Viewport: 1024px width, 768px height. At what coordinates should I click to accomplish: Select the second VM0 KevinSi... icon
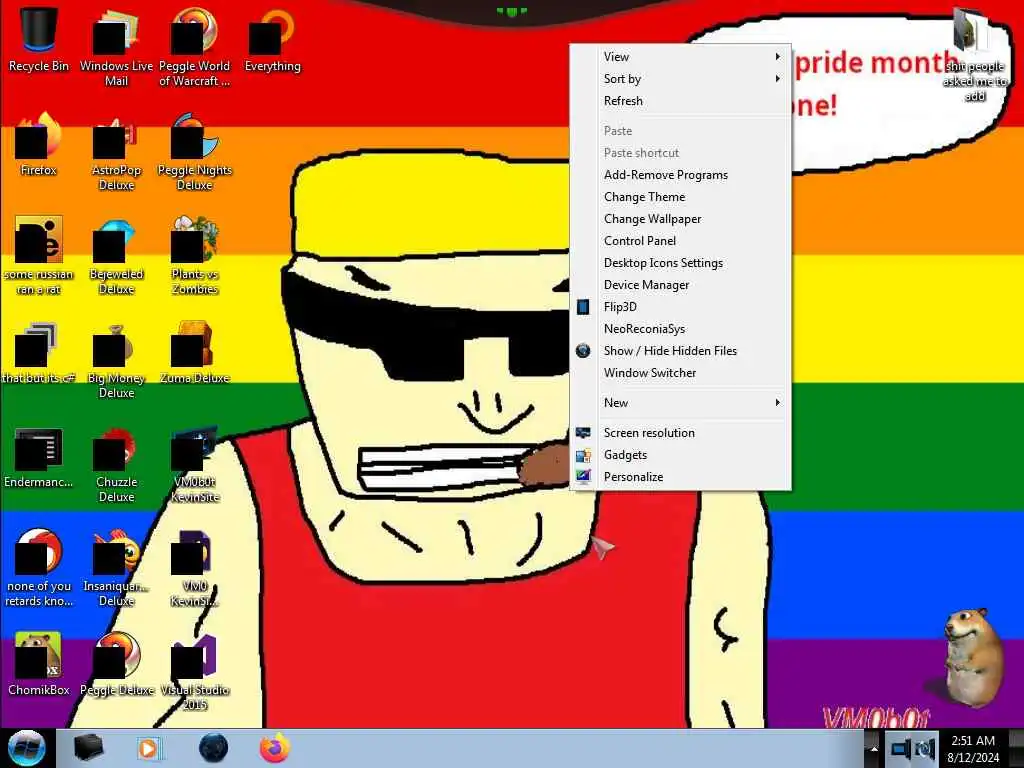click(195, 568)
